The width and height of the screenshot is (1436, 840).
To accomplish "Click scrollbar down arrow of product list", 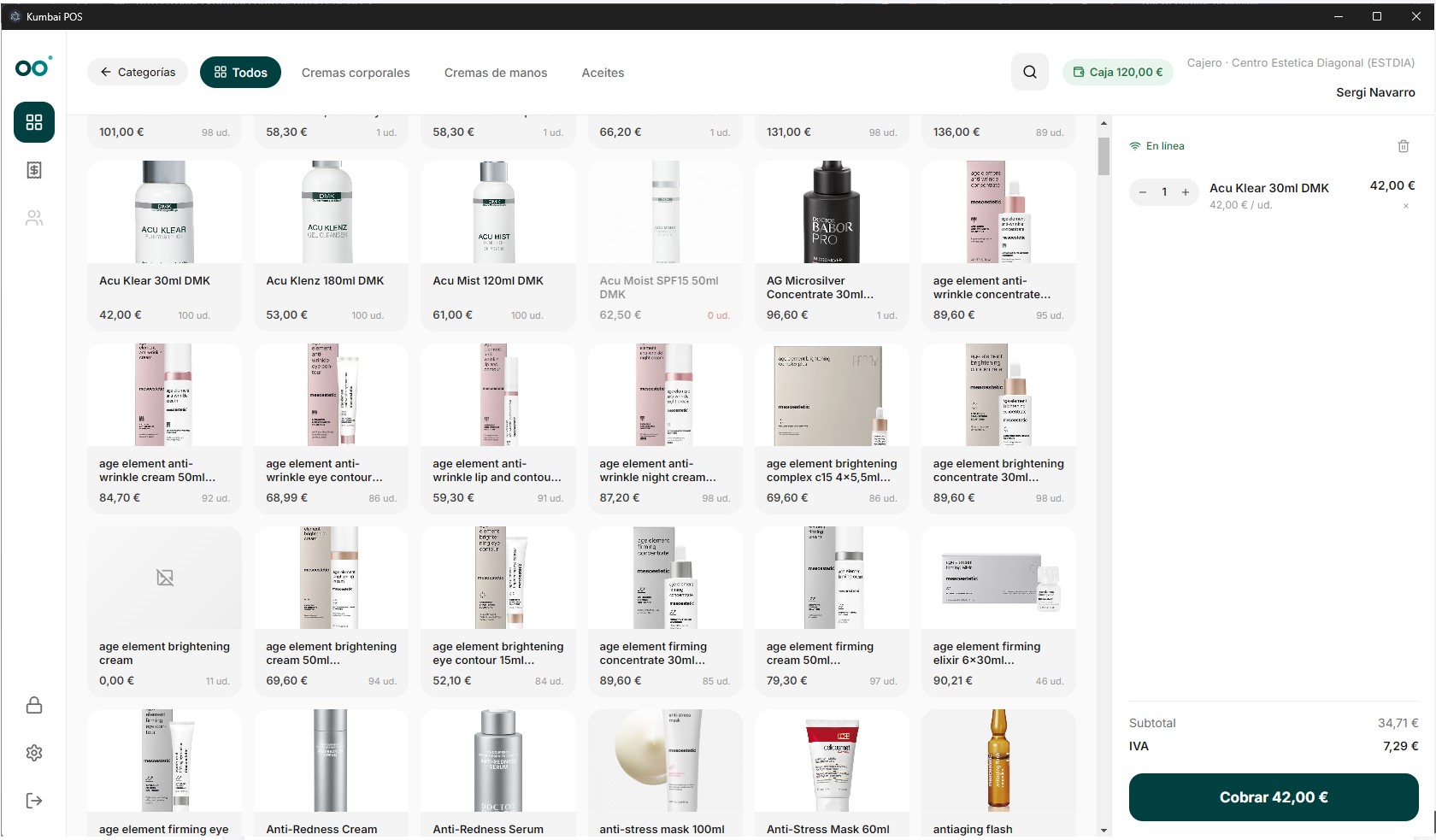I will click(x=1103, y=830).
